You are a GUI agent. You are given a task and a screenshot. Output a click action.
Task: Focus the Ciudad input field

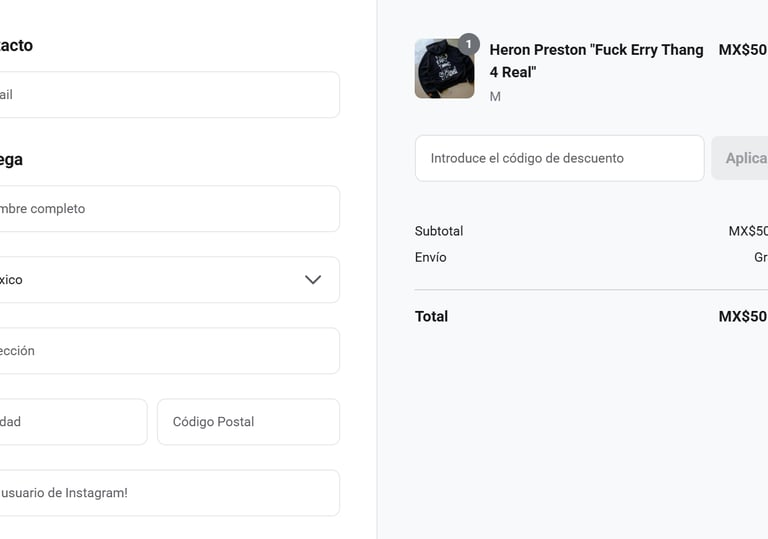click(70, 422)
